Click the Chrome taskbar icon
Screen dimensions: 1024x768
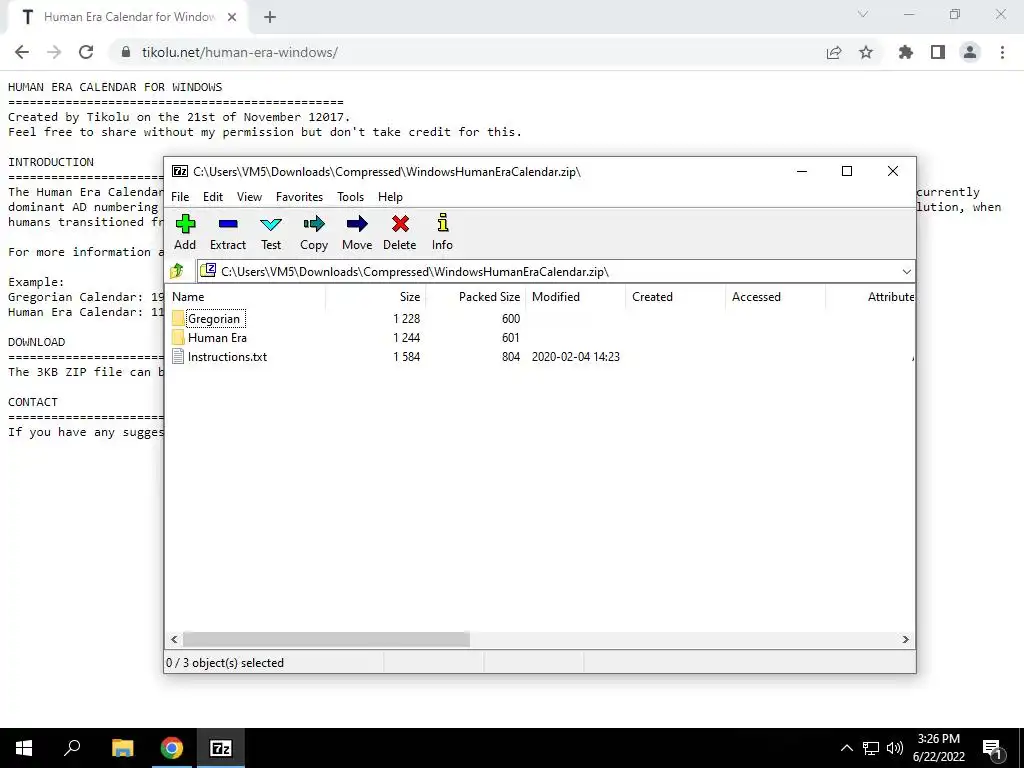[172, 748]
